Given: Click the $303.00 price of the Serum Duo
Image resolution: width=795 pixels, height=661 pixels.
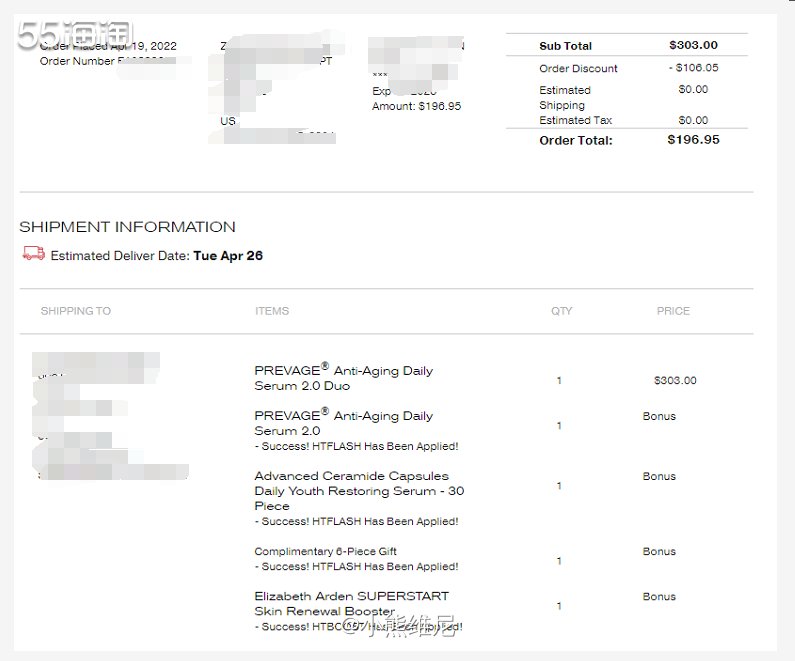Looking at the screenshot, I should [x=675, y=380].
